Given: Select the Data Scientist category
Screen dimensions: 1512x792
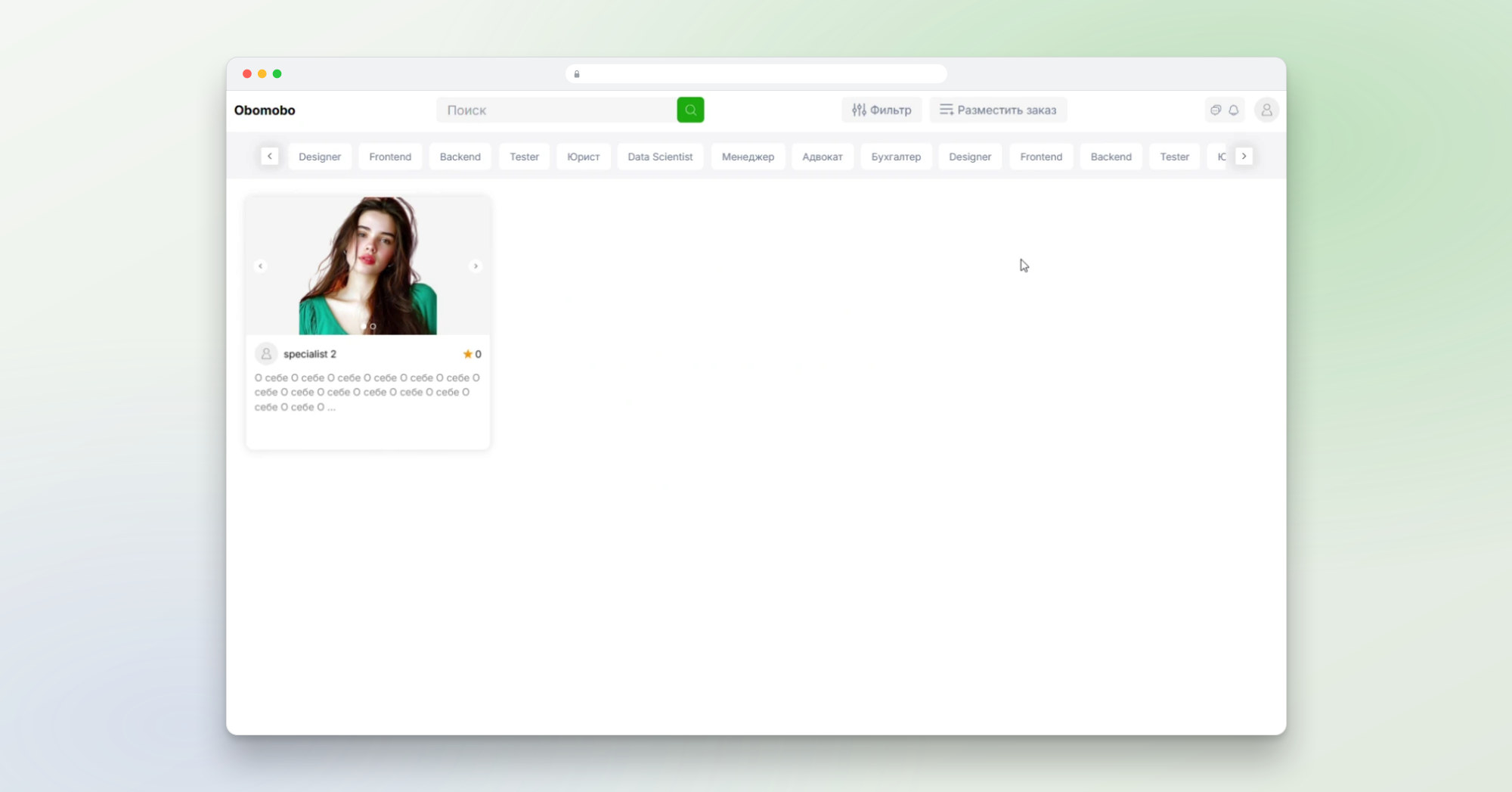Looking at the screenshot, I should pos(660,157).
